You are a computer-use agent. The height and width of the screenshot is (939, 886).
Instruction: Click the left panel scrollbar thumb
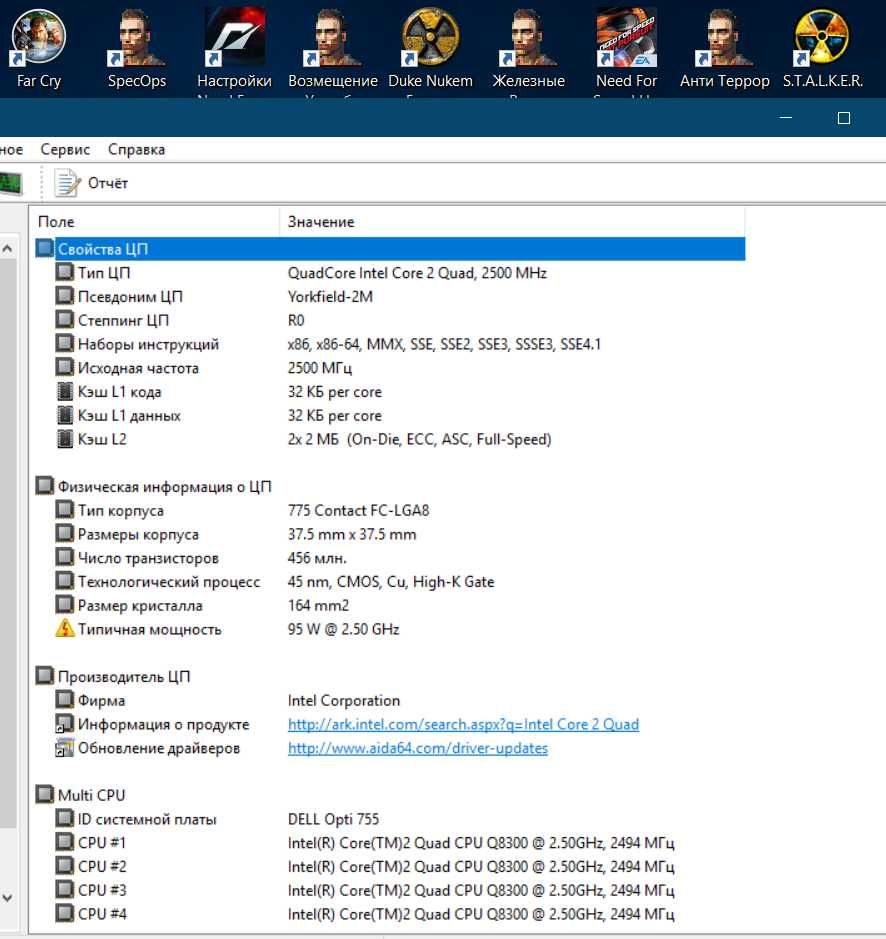pyautogui.click(x=7, y=543)
